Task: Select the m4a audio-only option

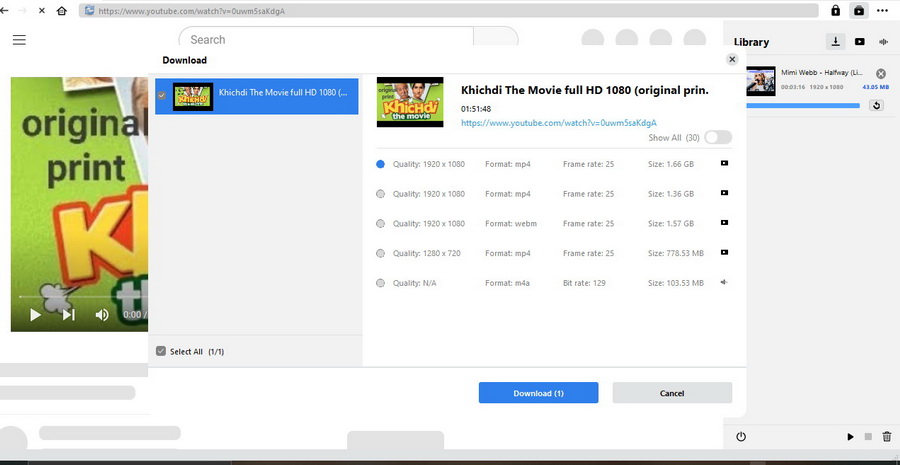Action: [380, 283]
